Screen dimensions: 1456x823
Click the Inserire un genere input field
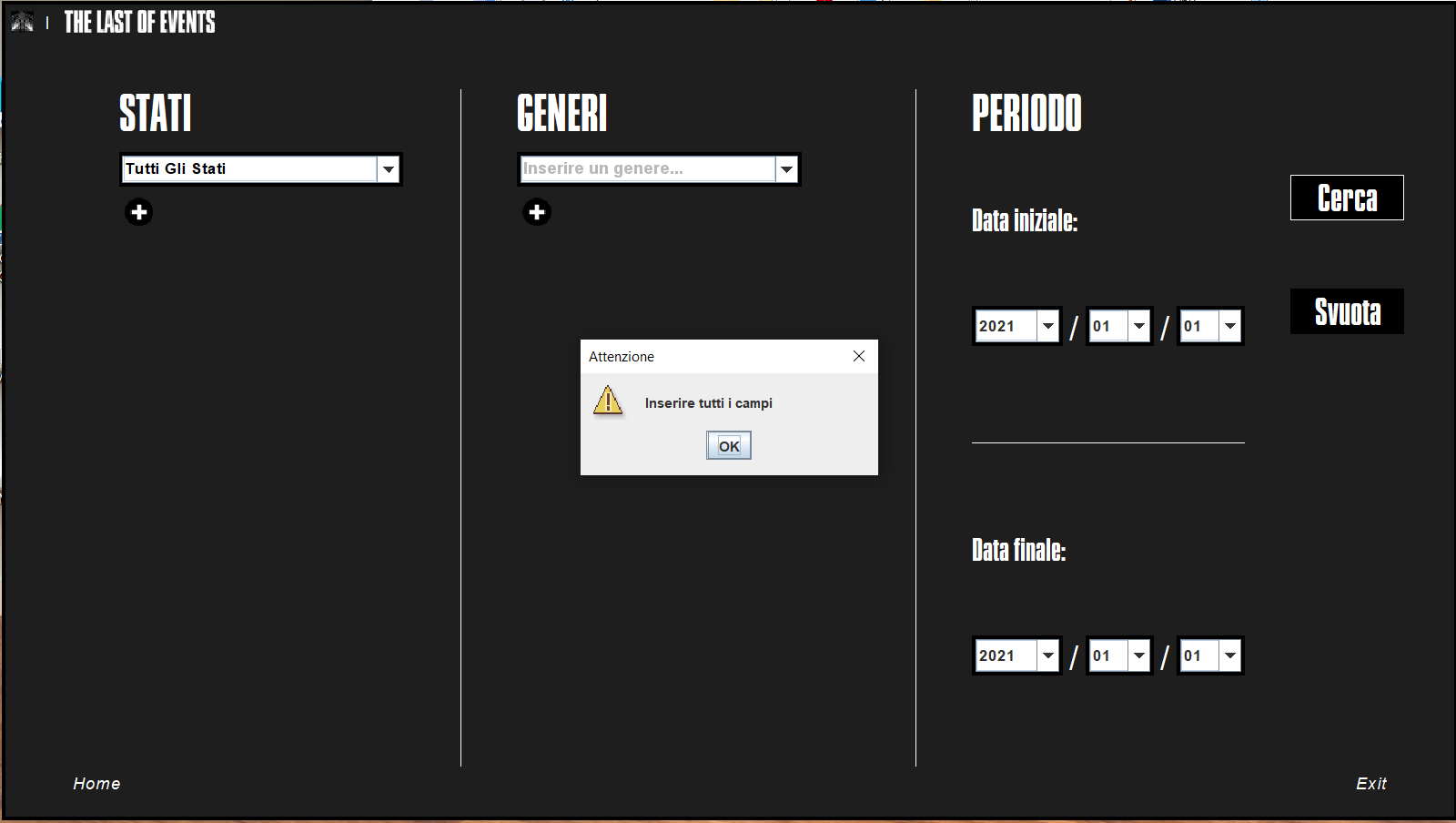coord(648,169)
